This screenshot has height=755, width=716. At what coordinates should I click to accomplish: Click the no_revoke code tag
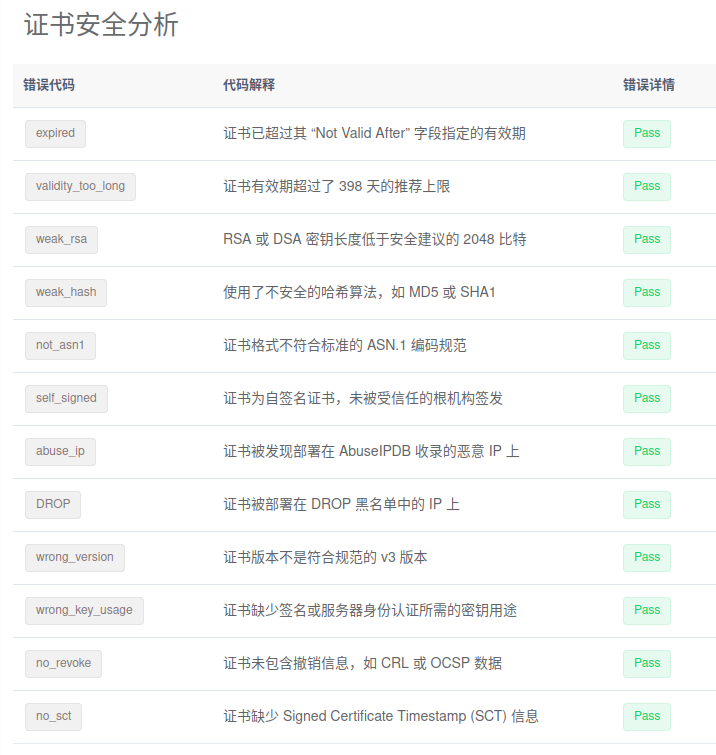(63, 663)
